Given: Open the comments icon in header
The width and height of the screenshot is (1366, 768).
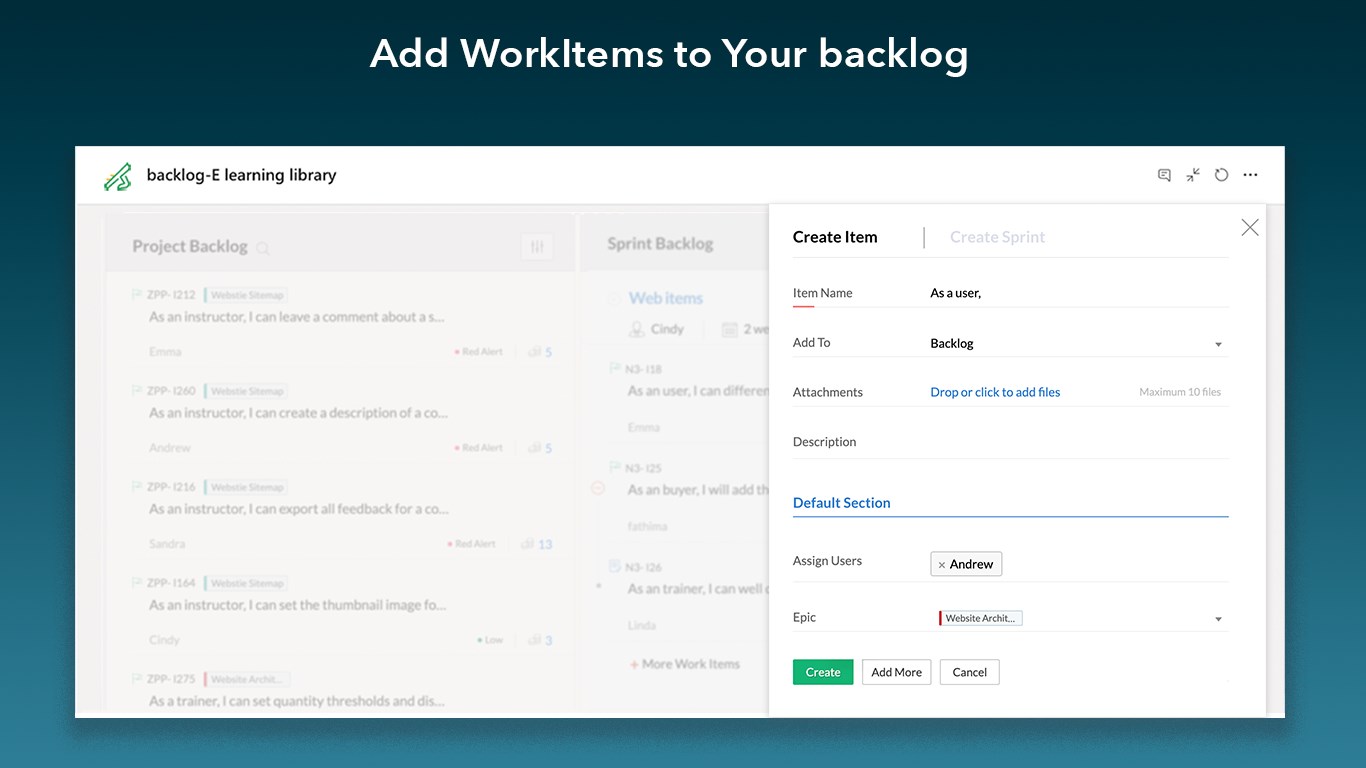Looking at the screenshot, I should [1164, 175].
